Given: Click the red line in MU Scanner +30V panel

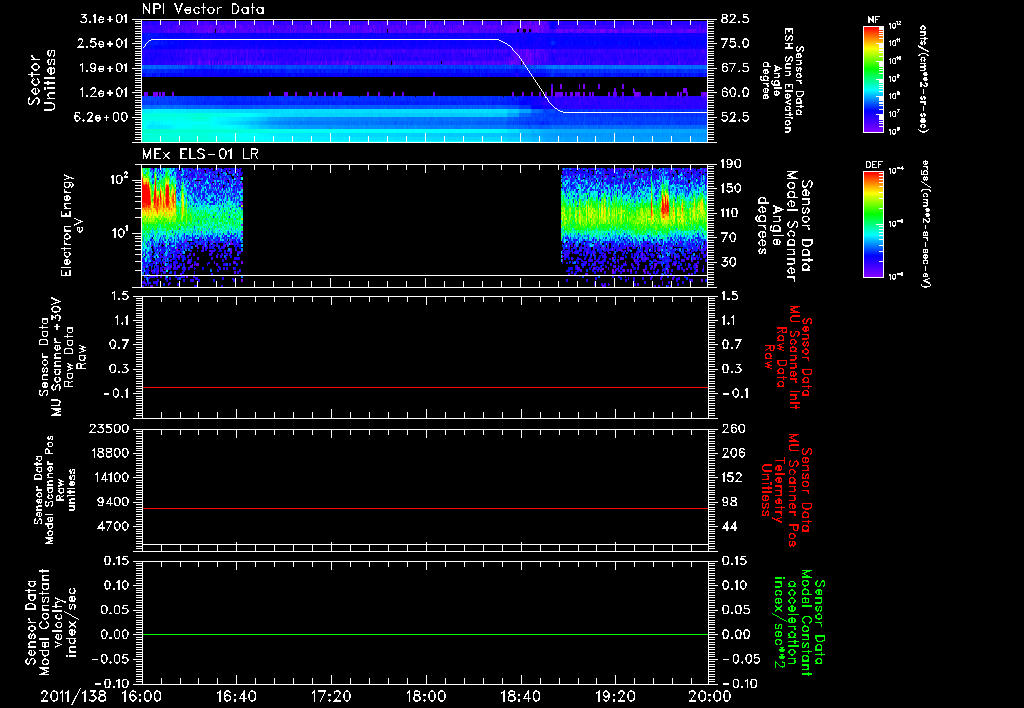Looking at the screenshot, I should (424, 387).
